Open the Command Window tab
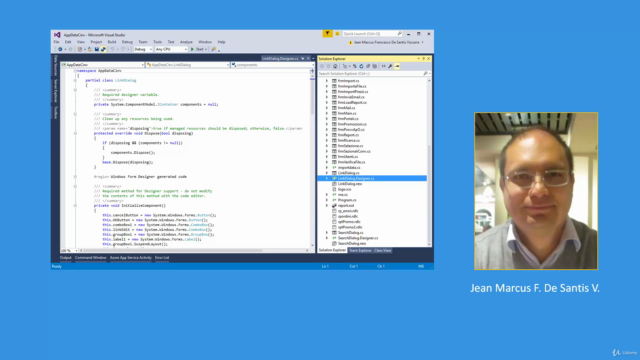 pos(91,258)
